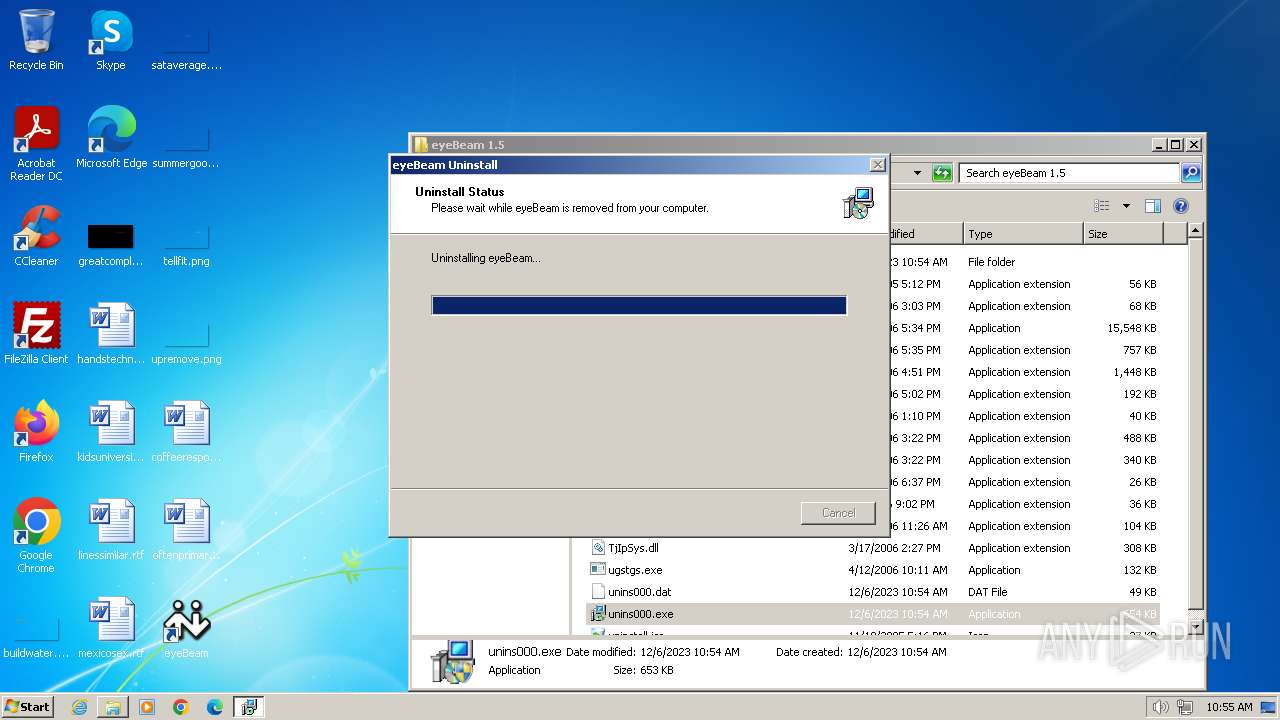Open the address bar history dropdown
Viewport: 1280px width, 720px height.
[917, 173]
